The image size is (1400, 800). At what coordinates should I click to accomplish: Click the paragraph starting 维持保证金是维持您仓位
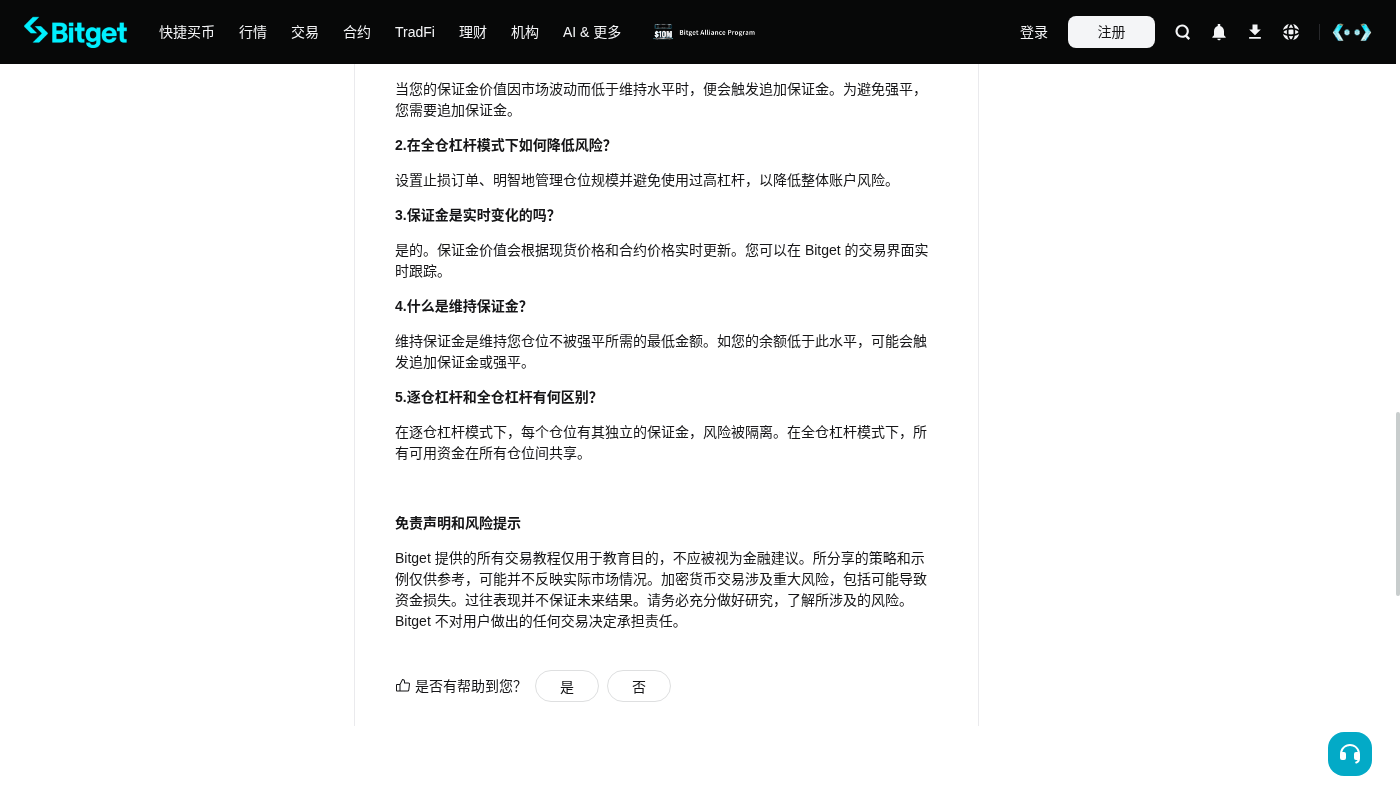661,352
